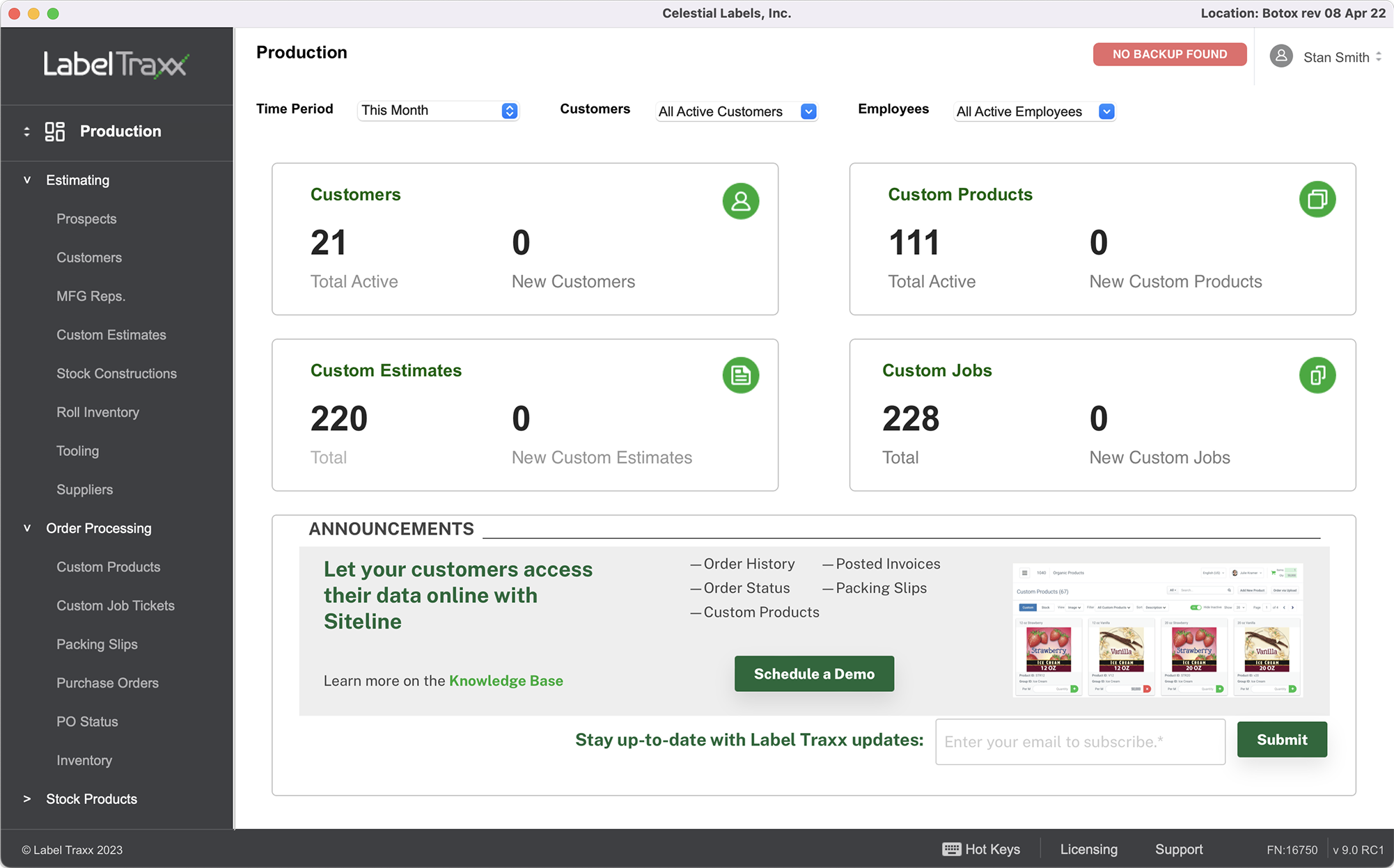Click the Stan Smith user name
This screenshot has height=868, width=1394.
point(1336,57)
